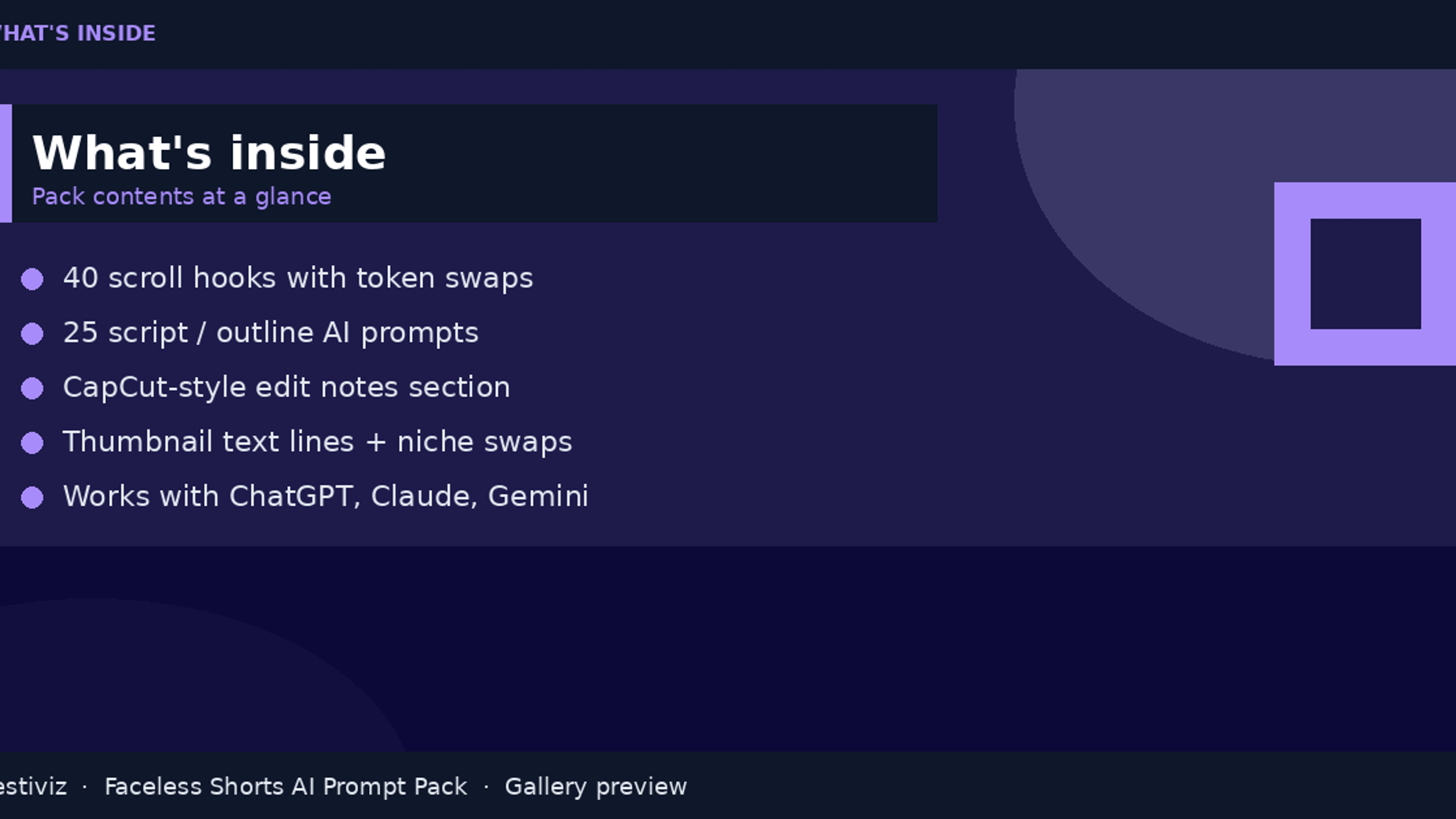Click the purple accent bar left of the heading
Viewport: 1456px width, 819px height.
[6, 163]
